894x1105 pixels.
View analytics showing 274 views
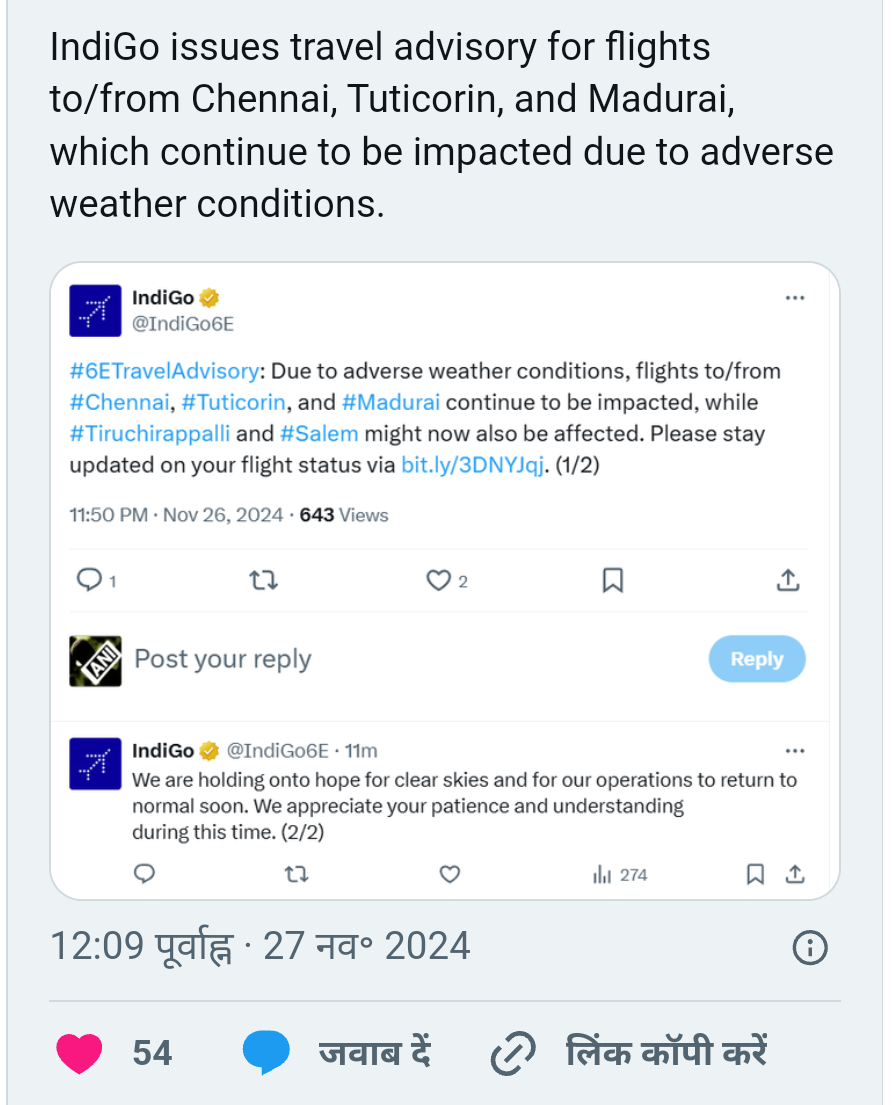point(620,875)
